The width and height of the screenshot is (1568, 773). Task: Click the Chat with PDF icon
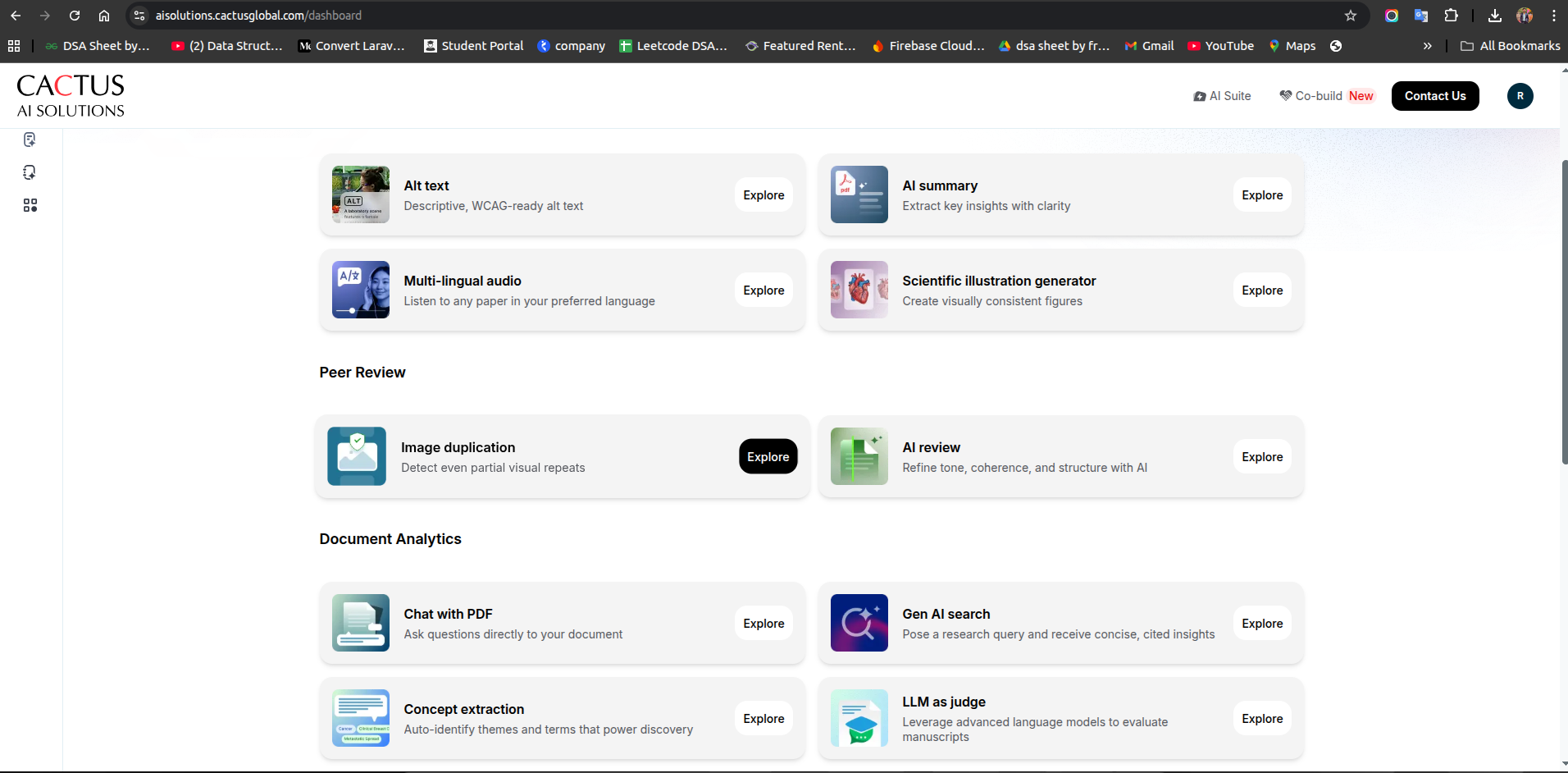[x=360, y=623]
